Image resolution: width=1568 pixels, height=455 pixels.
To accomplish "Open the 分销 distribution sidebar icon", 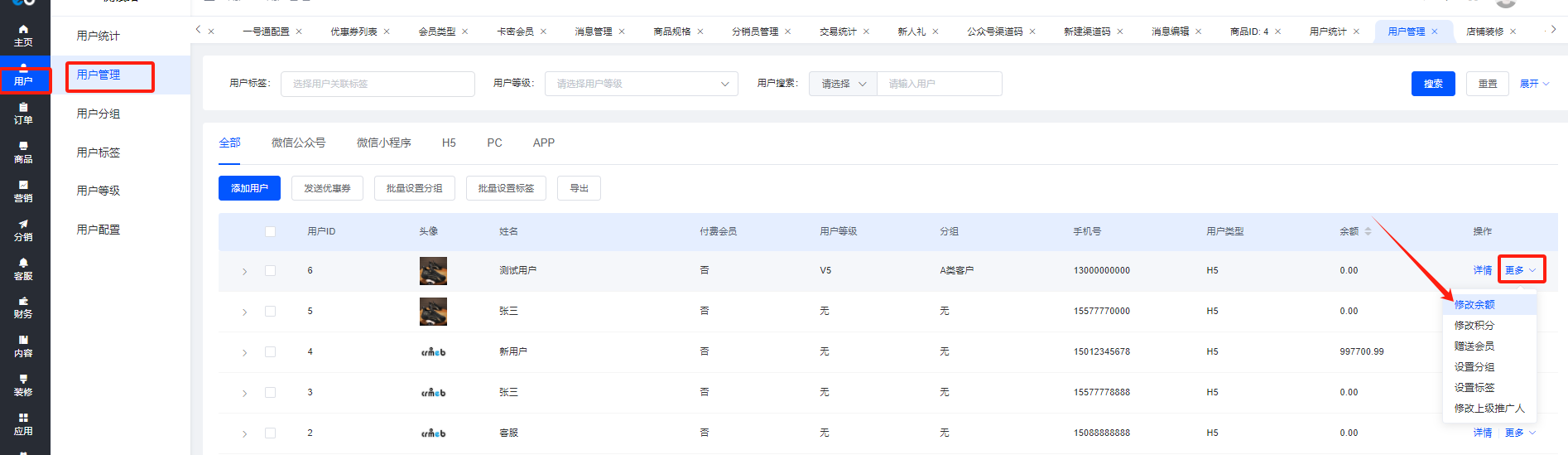I will [23, 230].
